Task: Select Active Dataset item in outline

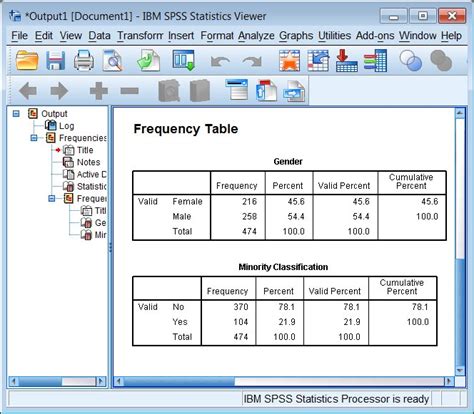Action: tap(92, 174)
